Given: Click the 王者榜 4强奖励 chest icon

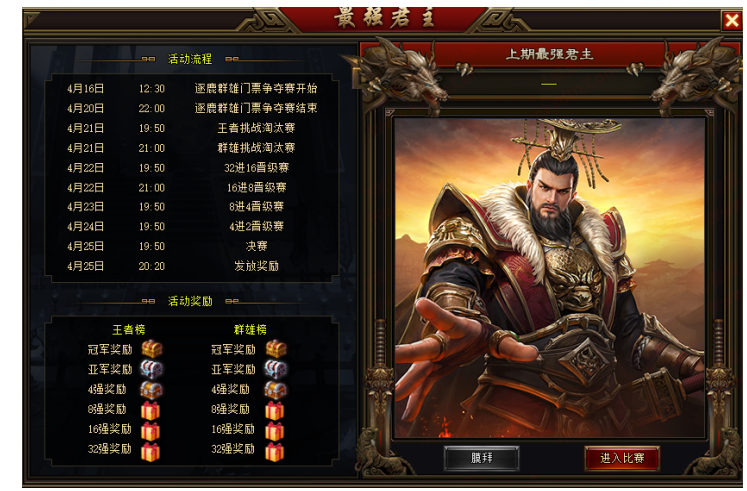Looking at the screenshot, I should click(x=151, y=390).
